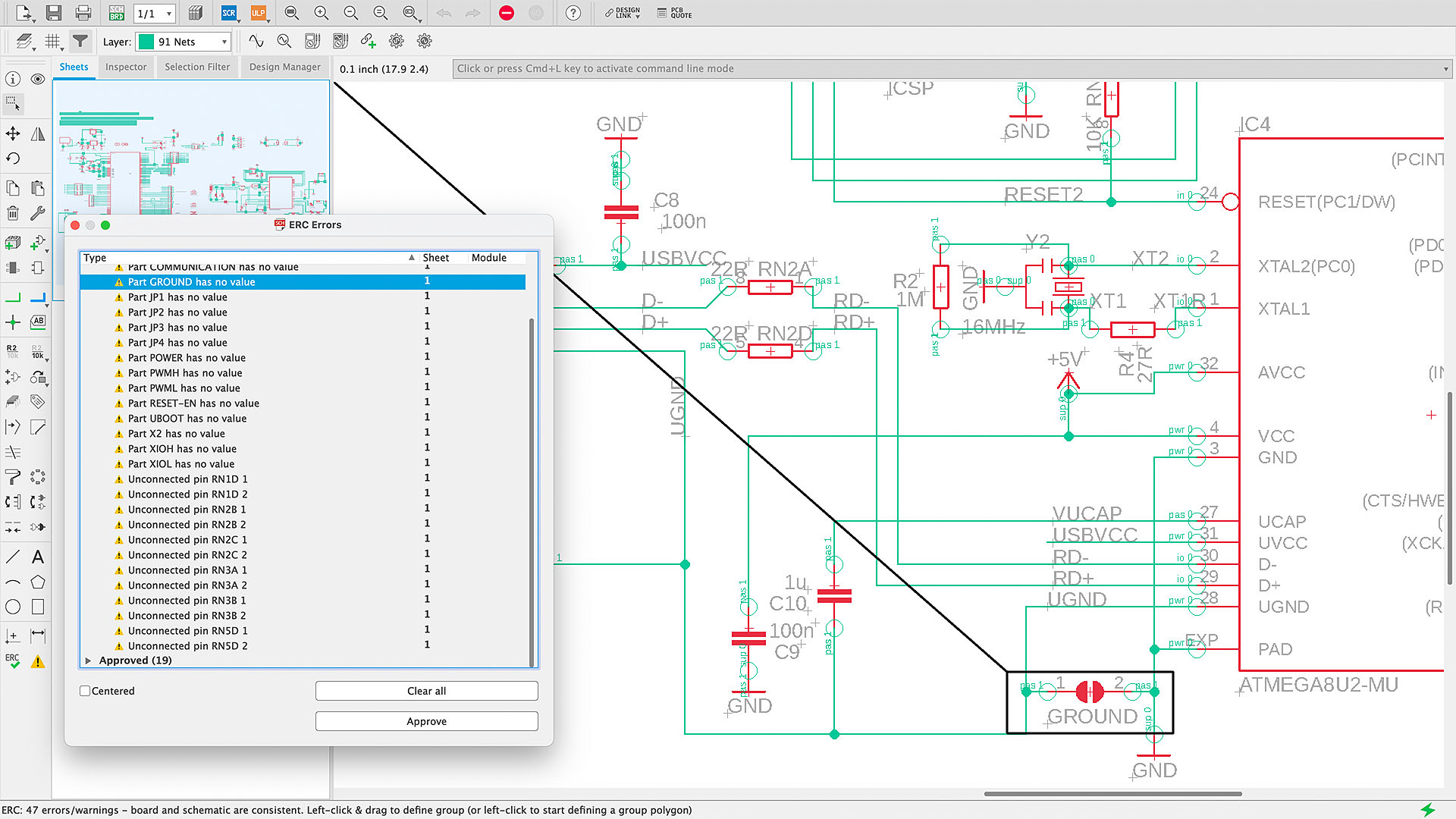This screenshot has height=819, width=1456.
Task: Select 'Unconnected pin RN1D 1' row
Action: [303, 479]
